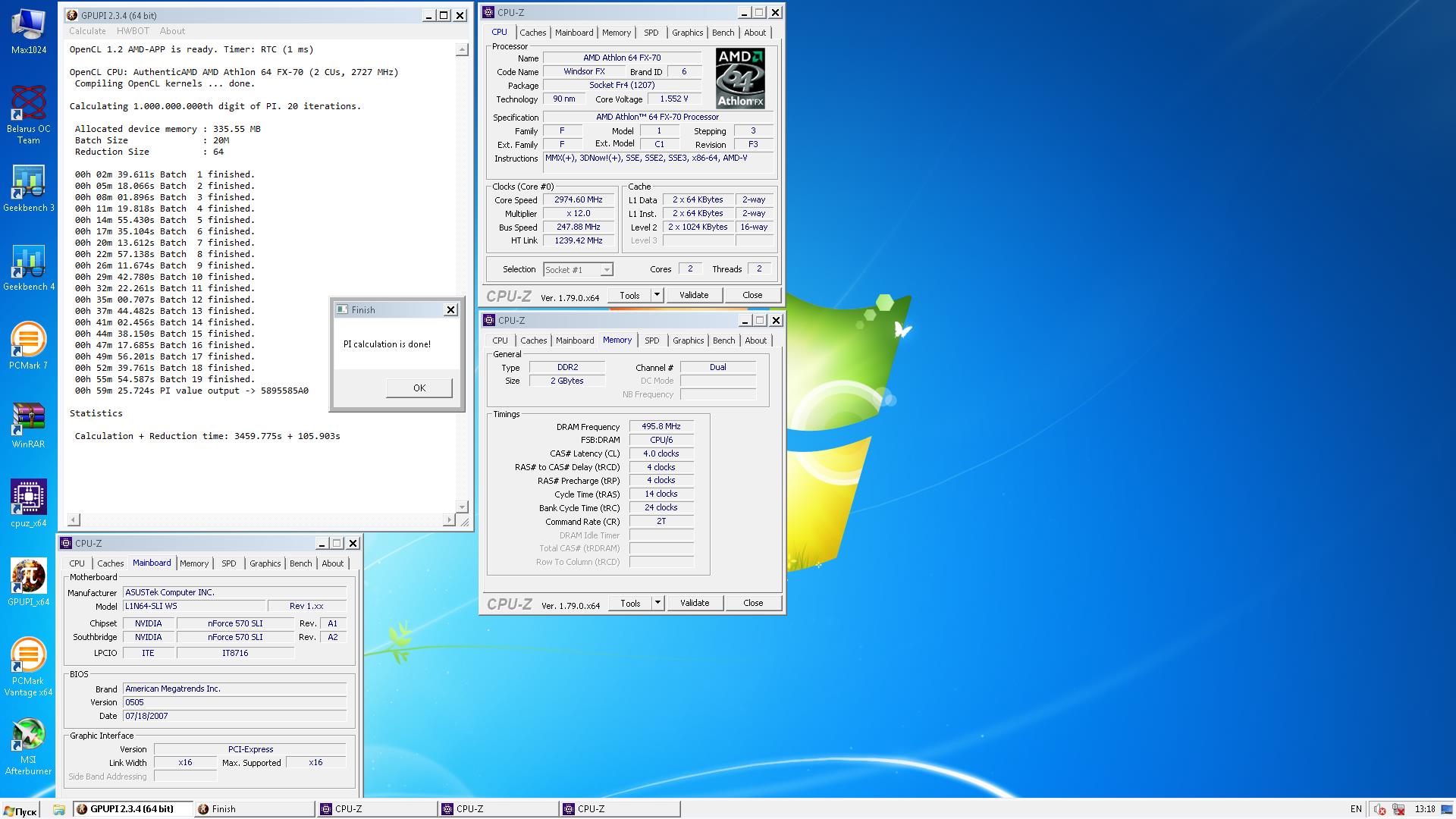Open HWBOT menu in GPUPI

click(133, 31)
